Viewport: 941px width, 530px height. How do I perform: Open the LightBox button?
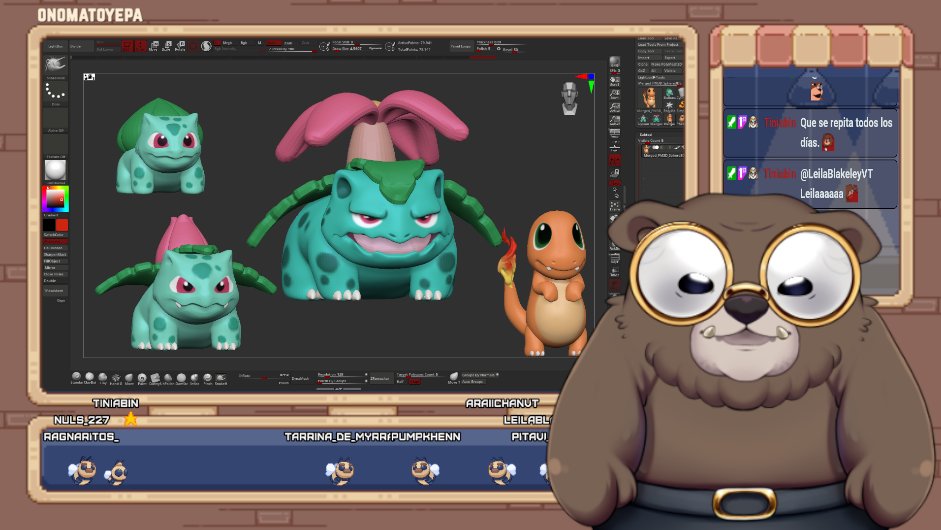56,46
